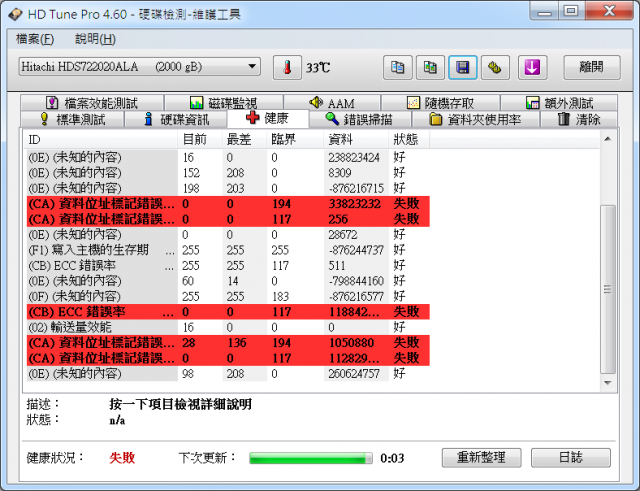Open the 說明(H) menu
The height and width of the screenshot is (491, 640).
click(96, 39)
